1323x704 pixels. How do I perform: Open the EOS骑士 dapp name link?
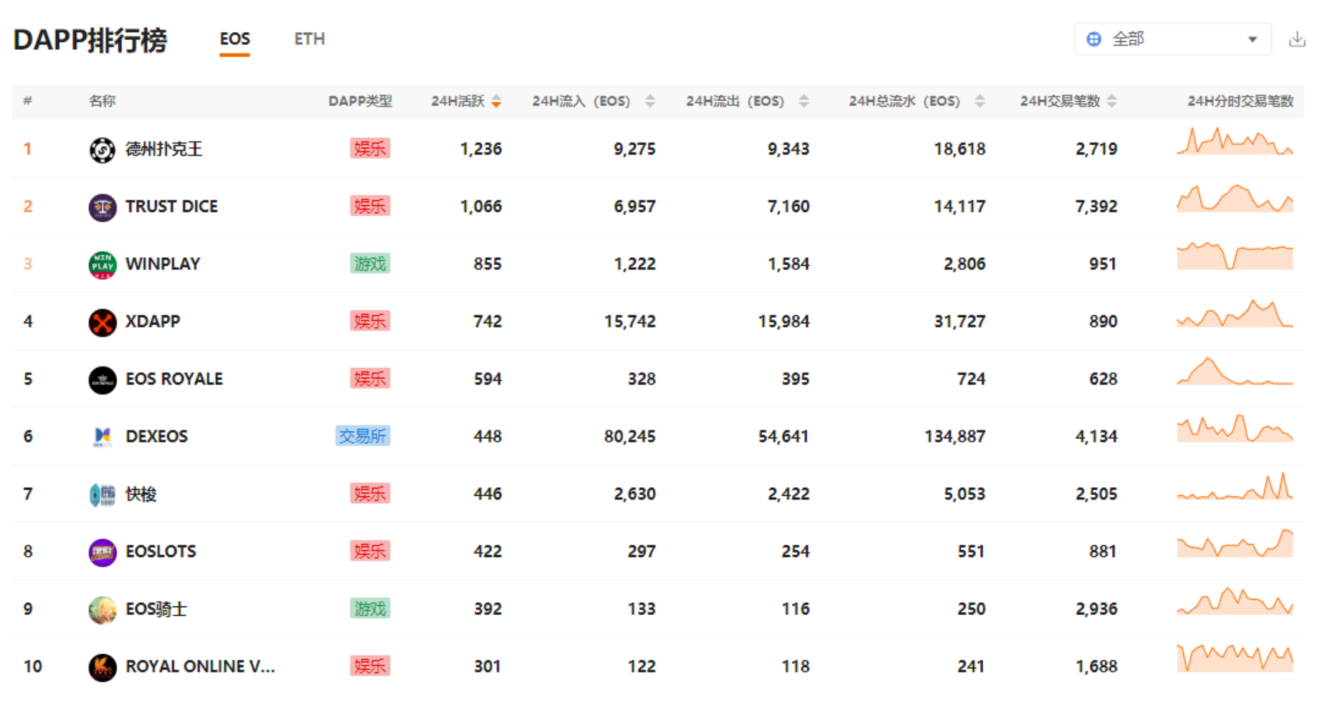click(x=156, y=609)
